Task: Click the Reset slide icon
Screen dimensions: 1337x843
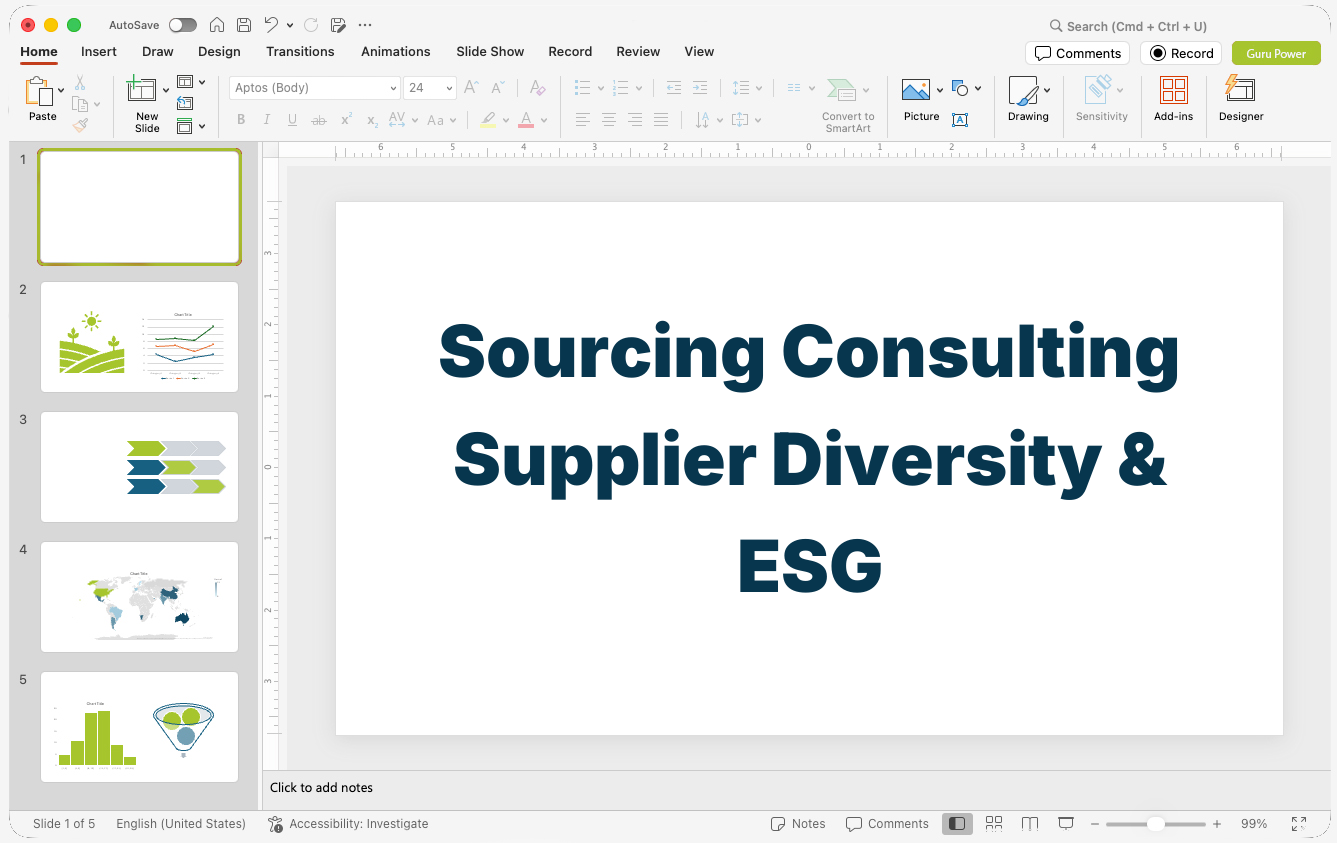Action: (x=185, y=103)
